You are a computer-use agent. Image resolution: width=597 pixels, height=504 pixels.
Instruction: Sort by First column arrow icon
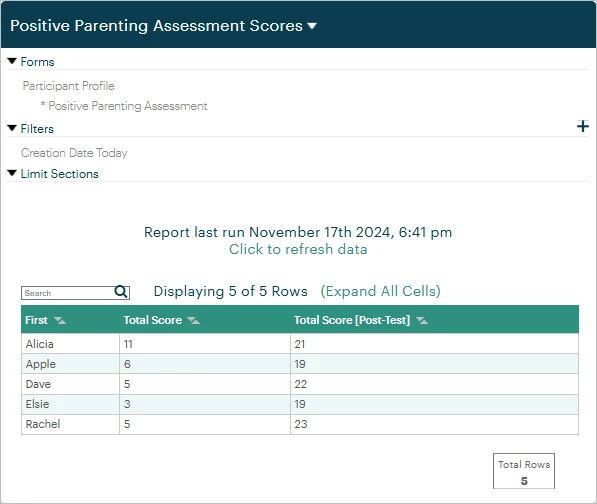click(x=60, y=320)
